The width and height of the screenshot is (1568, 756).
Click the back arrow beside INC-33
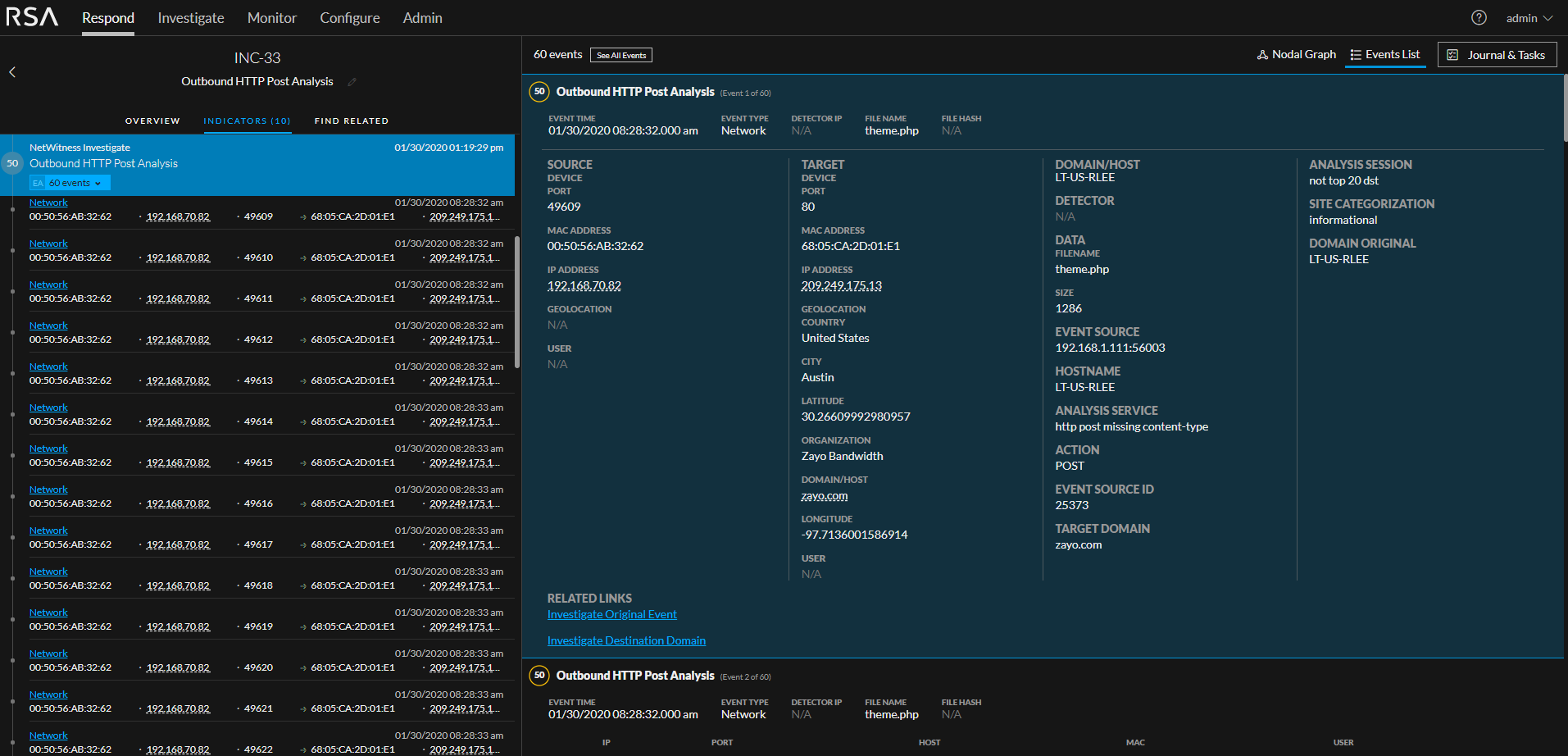(x=12, y=72)
